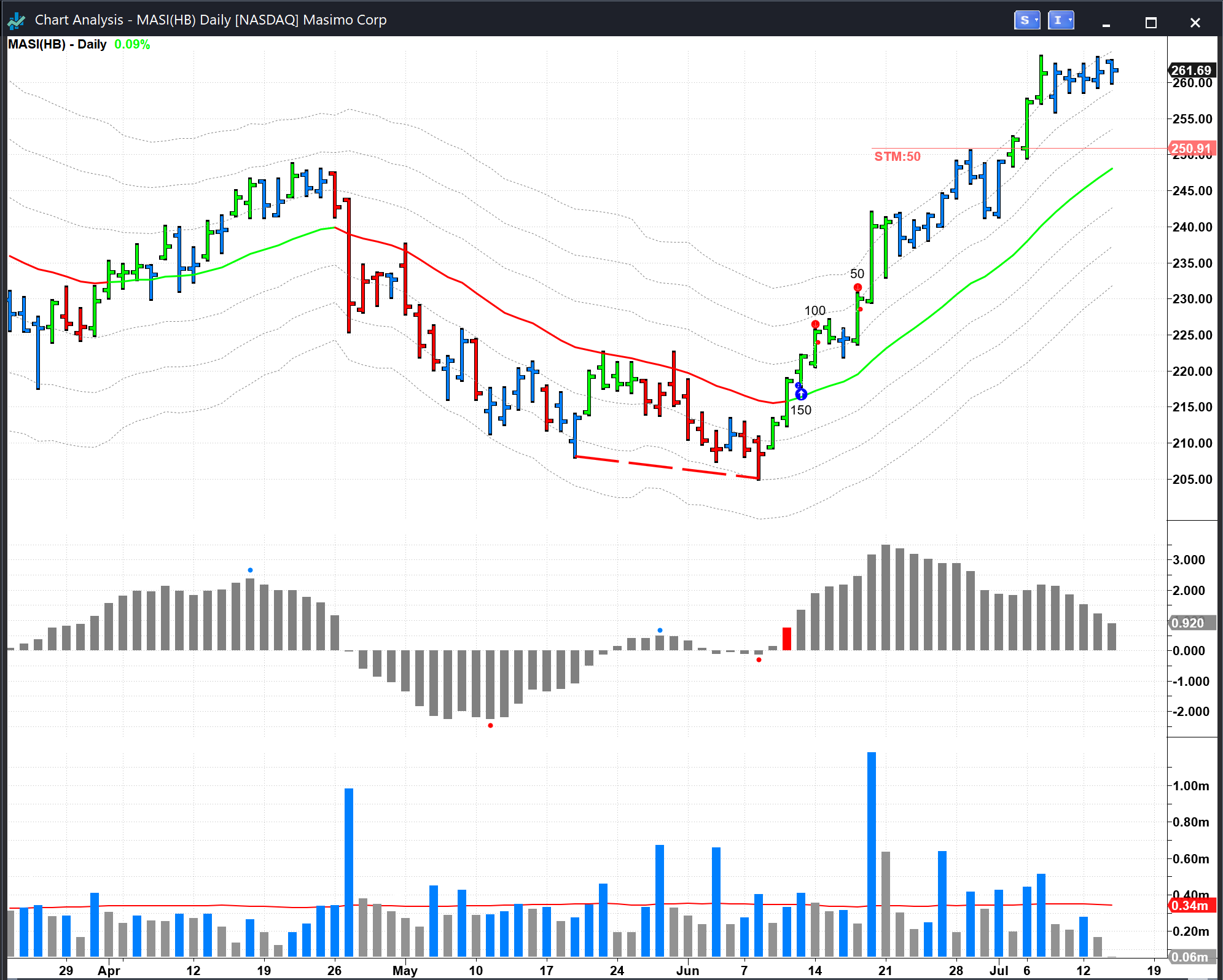Click the red dot below May oscillator trough
The width and height of the screenshot is (1223, 980).
click(490, 726)
